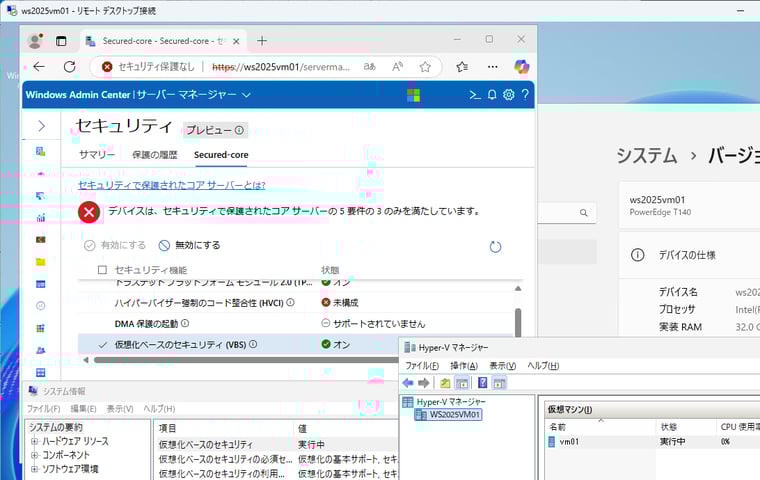Select the topmost overview icon in the tool sidebar

(41, 152)
